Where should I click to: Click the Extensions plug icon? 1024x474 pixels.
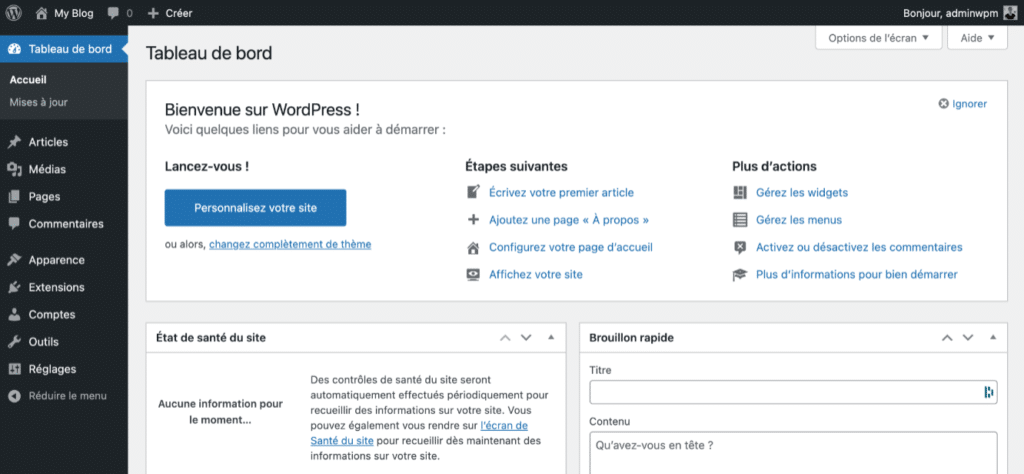coord(14,287)
